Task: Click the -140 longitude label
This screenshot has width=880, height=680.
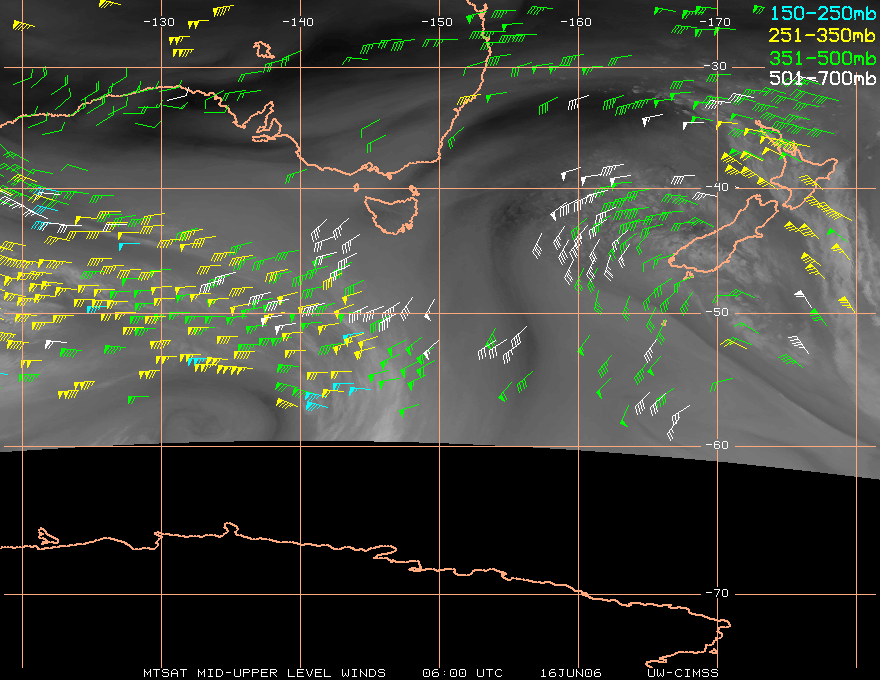Action: pyautogui.click(x=297, y=22)
